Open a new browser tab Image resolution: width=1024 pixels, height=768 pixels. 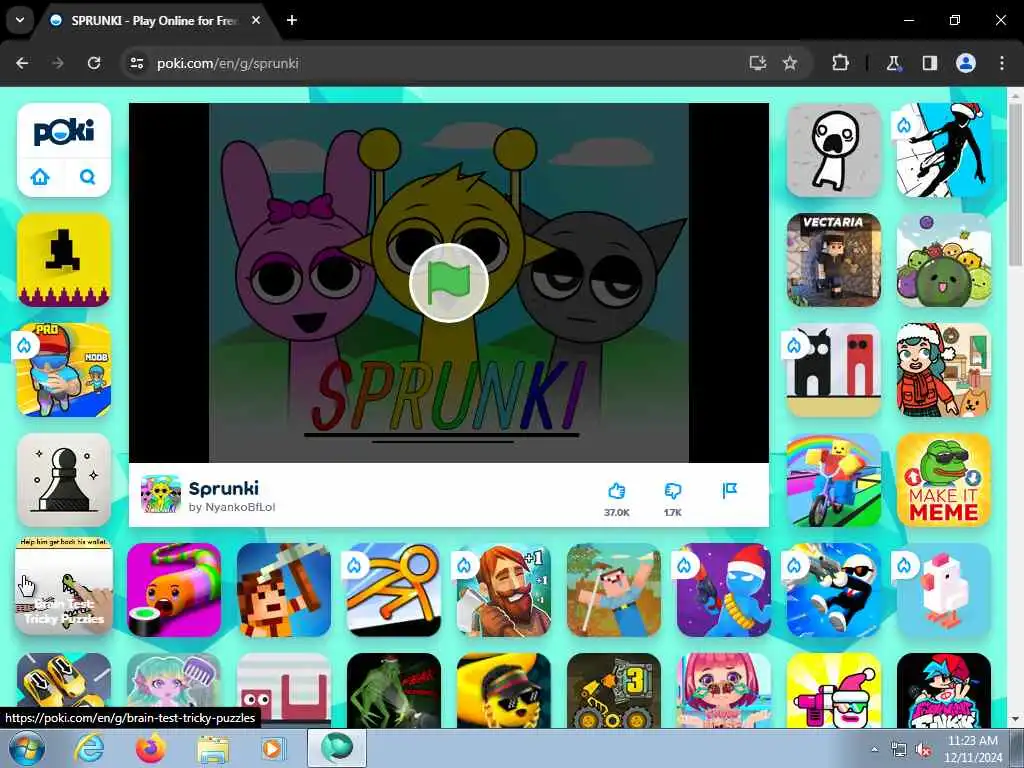coord(292,20)
